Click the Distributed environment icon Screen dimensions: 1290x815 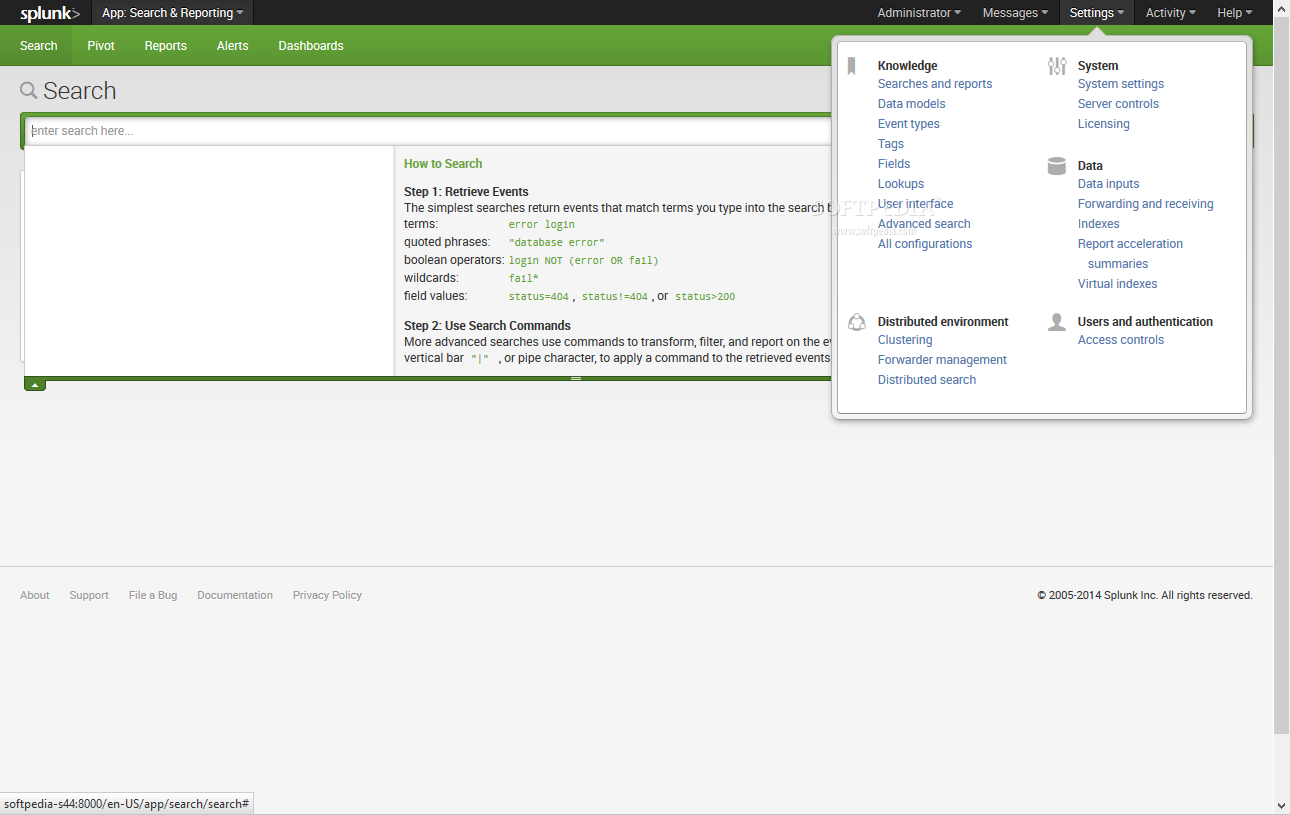coord(857,322)
